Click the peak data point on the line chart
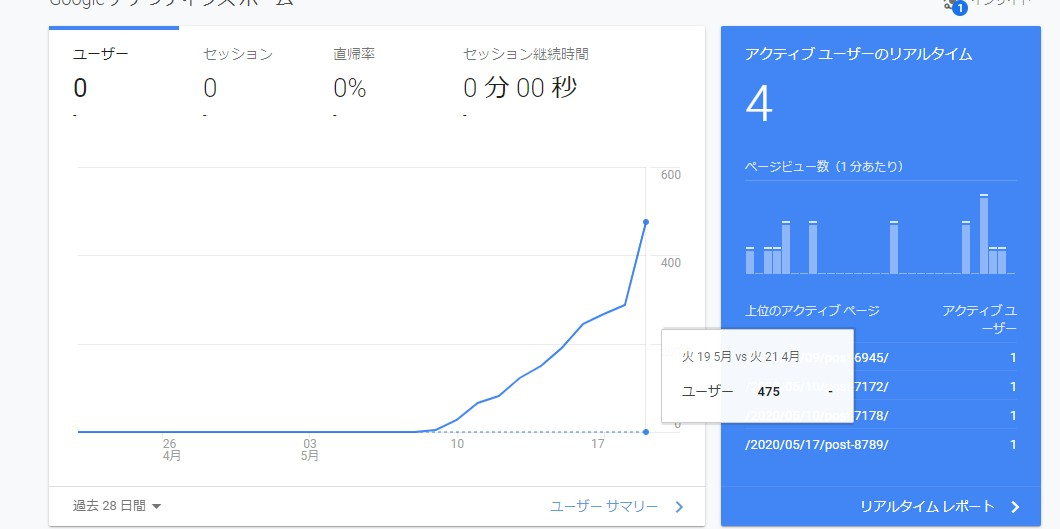 646,222
